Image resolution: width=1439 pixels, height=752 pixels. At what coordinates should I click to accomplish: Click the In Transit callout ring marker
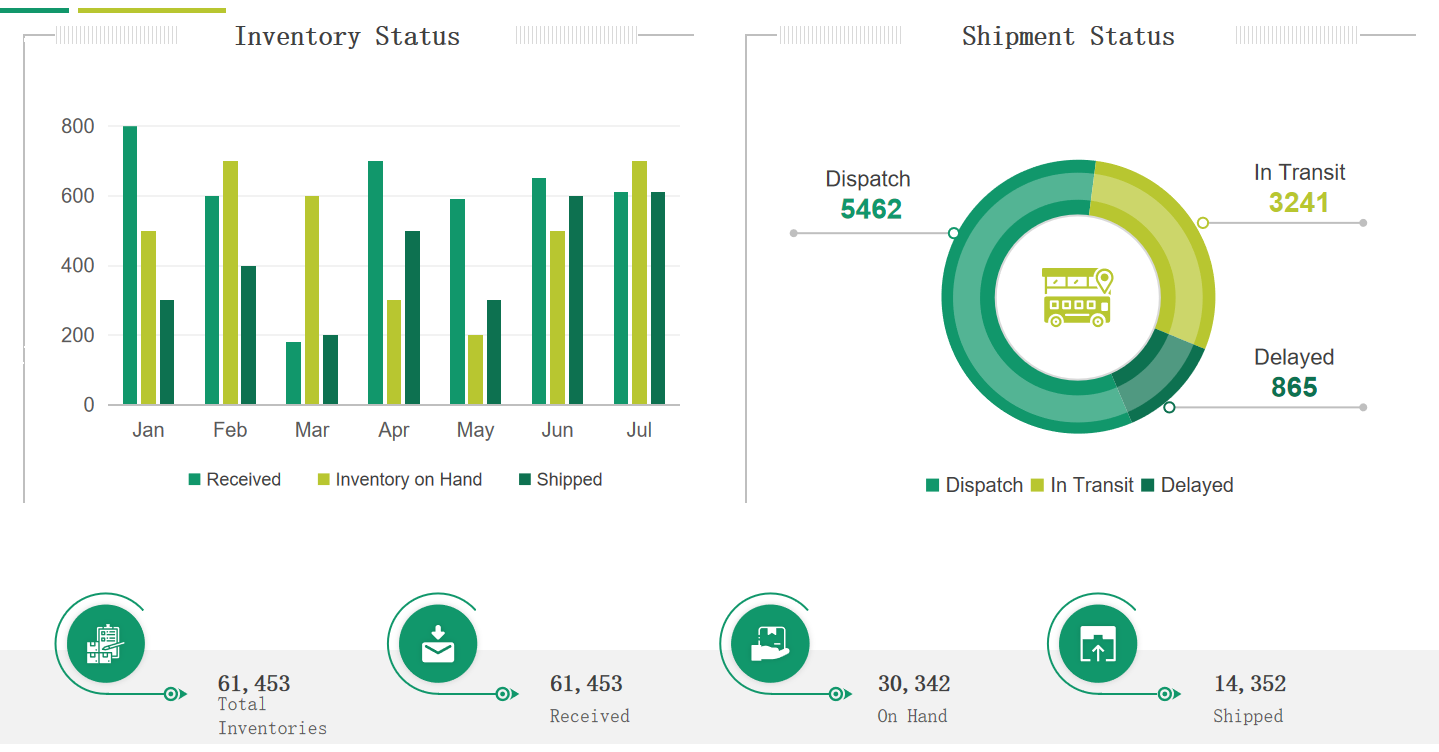1203,223
